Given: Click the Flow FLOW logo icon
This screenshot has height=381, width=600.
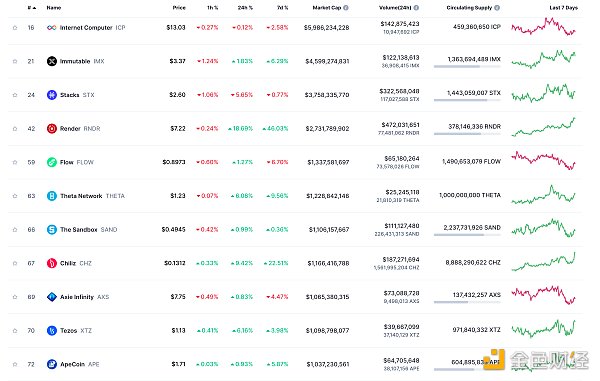Looking at the screenshot, I should pos(52,162).
